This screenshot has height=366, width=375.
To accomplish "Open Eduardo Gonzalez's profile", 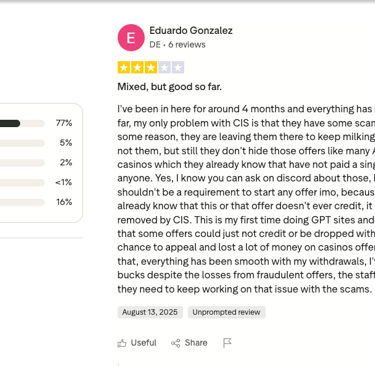I will point(191,31).
